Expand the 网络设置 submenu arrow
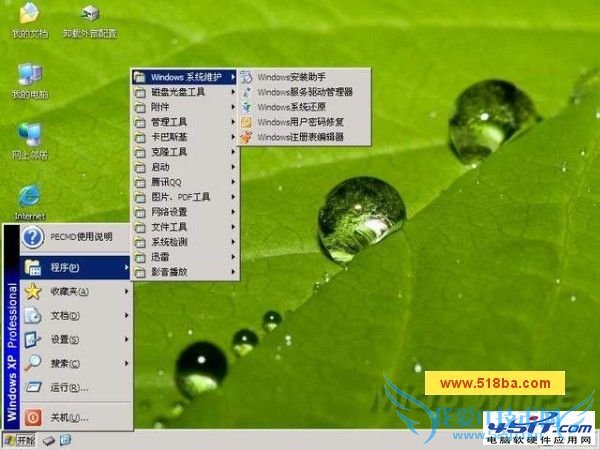 [x=233, y=212]
